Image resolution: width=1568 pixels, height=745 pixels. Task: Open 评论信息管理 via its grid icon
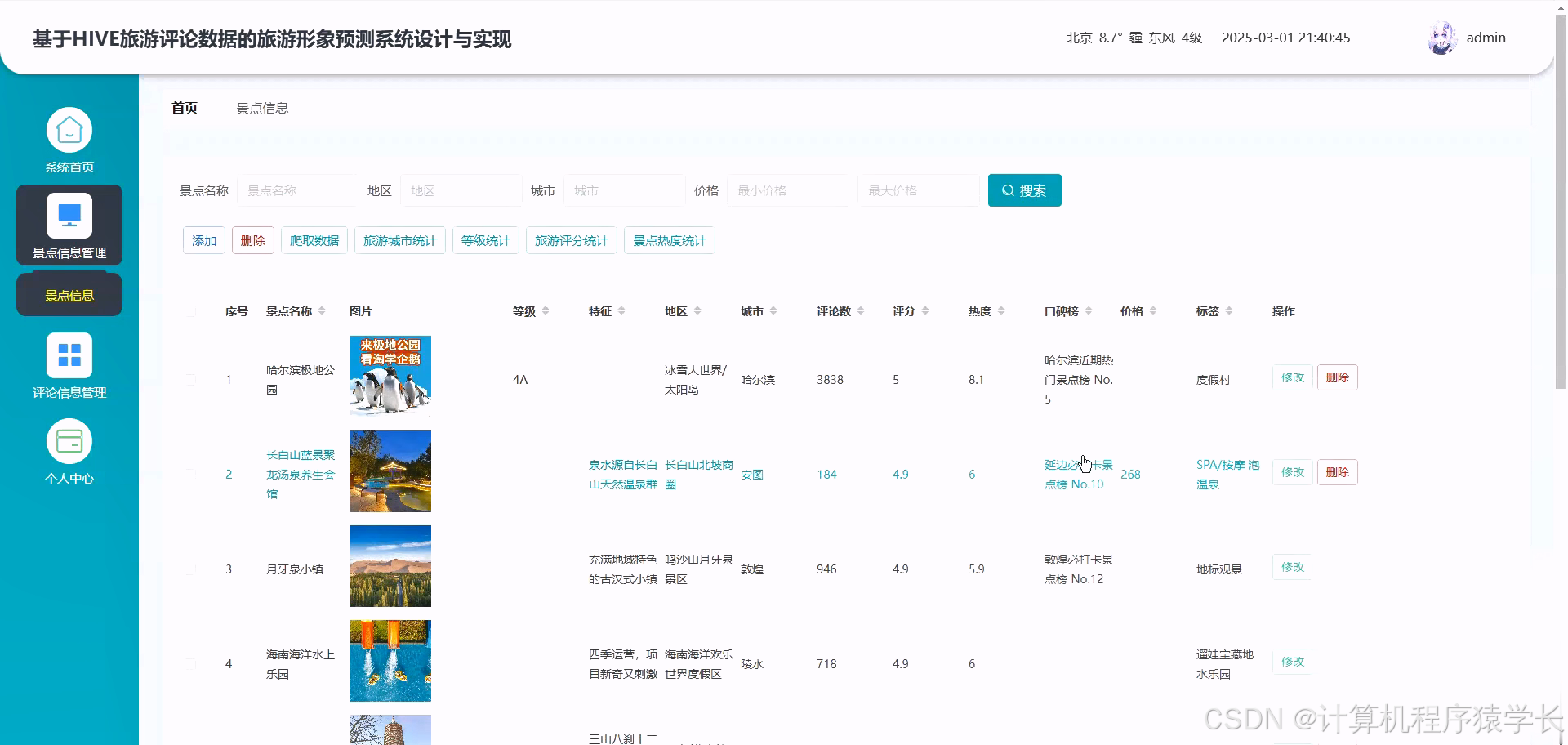coord(69,353)
